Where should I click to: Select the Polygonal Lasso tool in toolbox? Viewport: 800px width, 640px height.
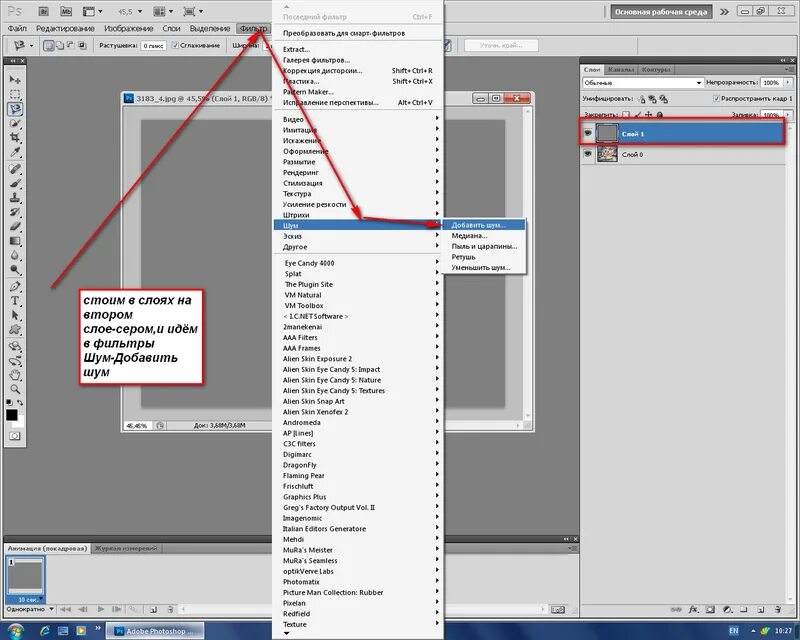point(15,108)
